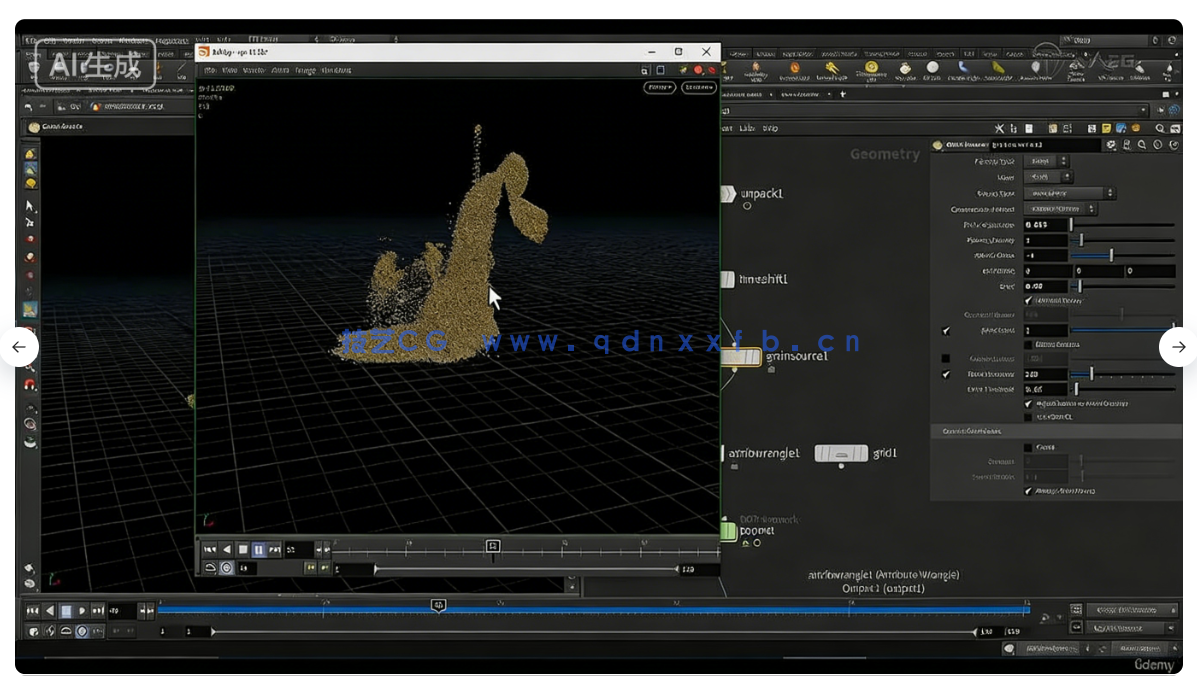This screenshot has height=683, width=1197.
Task: Click the plus button to add a tab
Action: click(x=843, y=94)
